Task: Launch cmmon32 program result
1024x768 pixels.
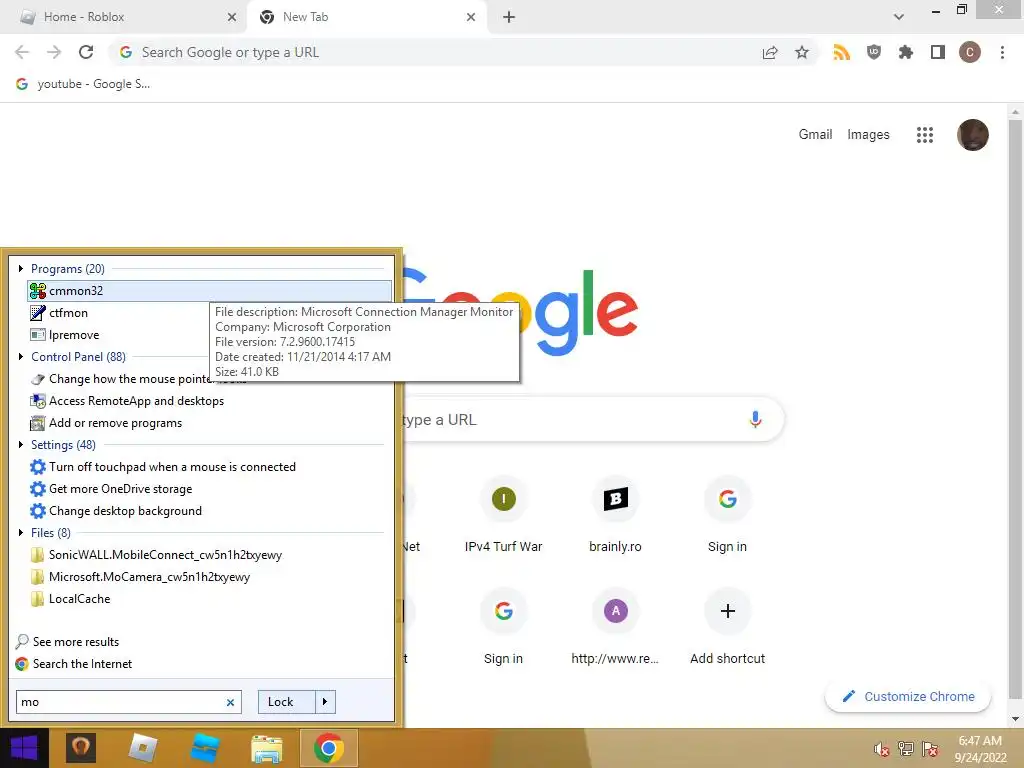Action: pyautogui.click(x=209, y=291)
